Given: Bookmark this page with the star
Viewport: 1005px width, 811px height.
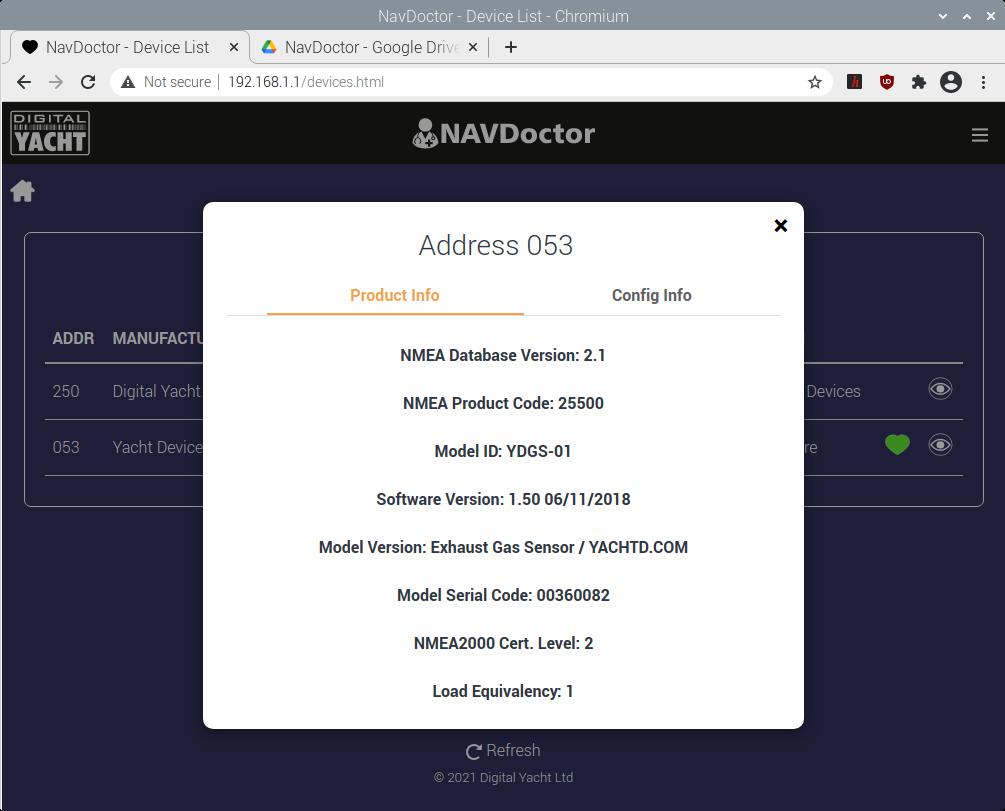Looking at the screenshot, I should click(815, 82).
